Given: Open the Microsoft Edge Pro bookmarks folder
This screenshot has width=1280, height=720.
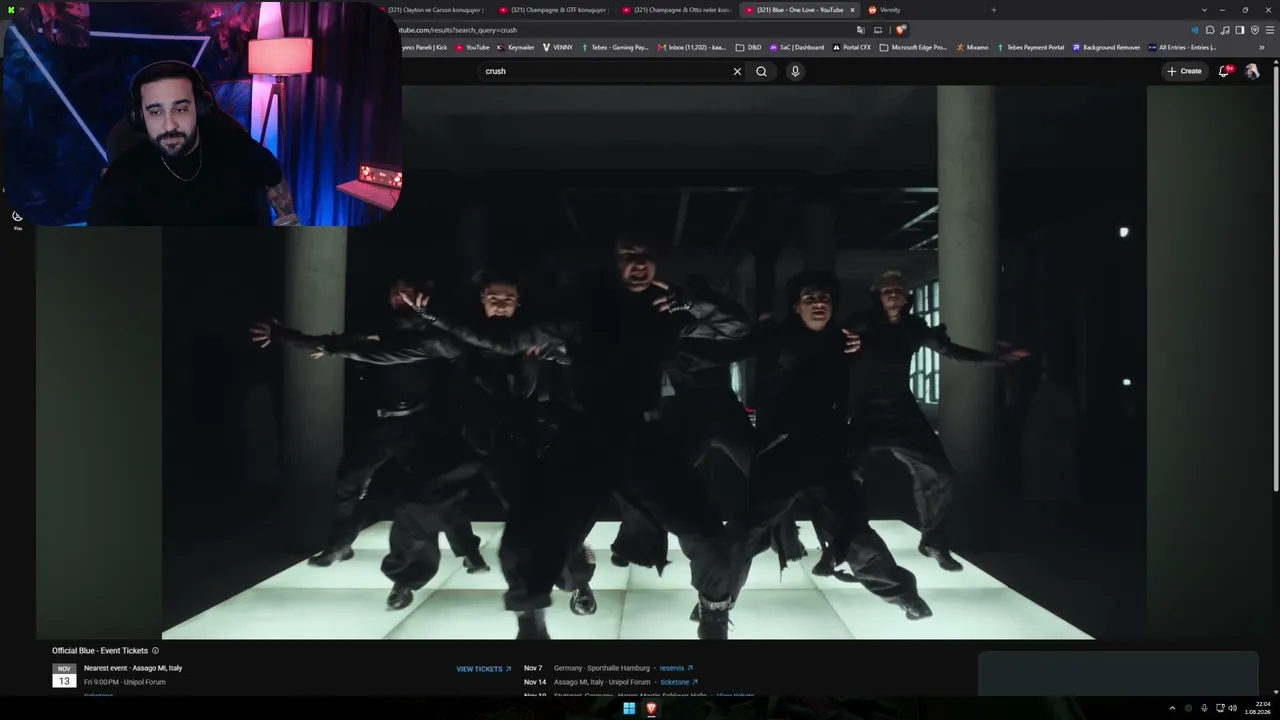Looking at the screenshot, I should (x=913, y=47).
